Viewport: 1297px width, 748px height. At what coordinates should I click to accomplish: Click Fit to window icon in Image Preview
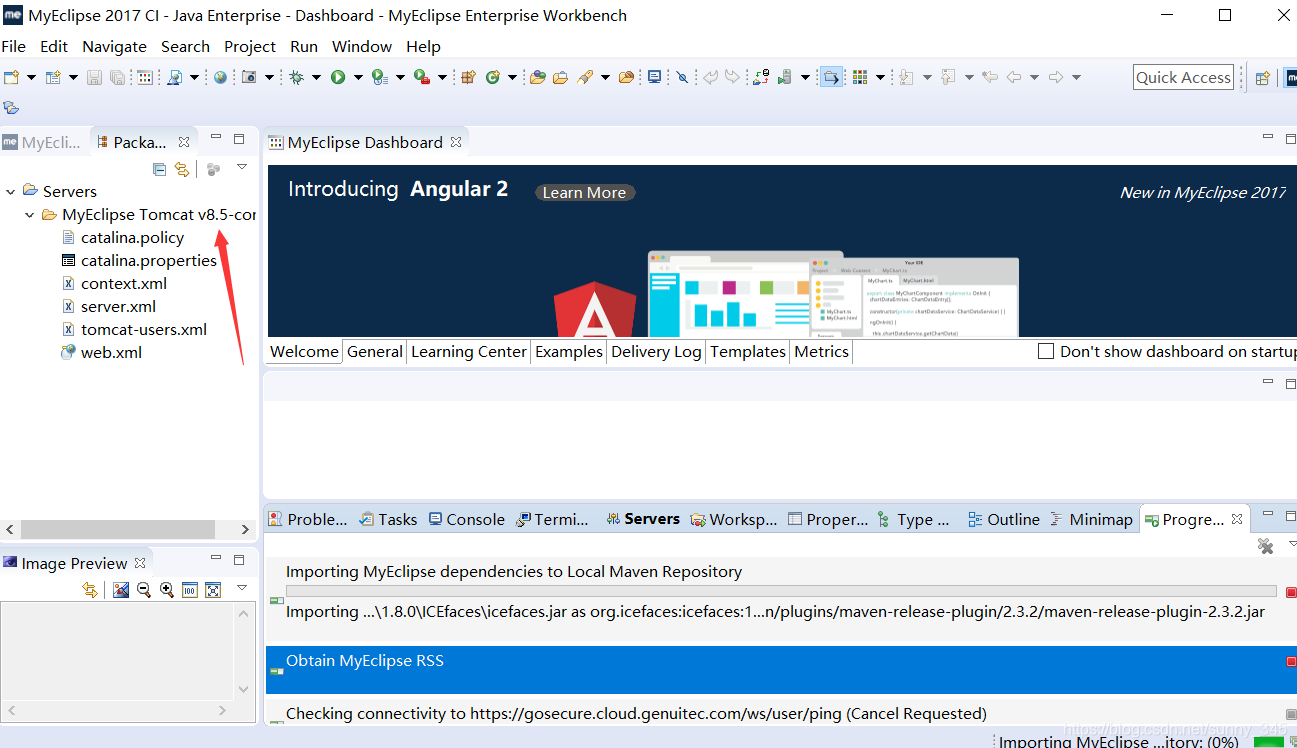click(x=212, y=590)
